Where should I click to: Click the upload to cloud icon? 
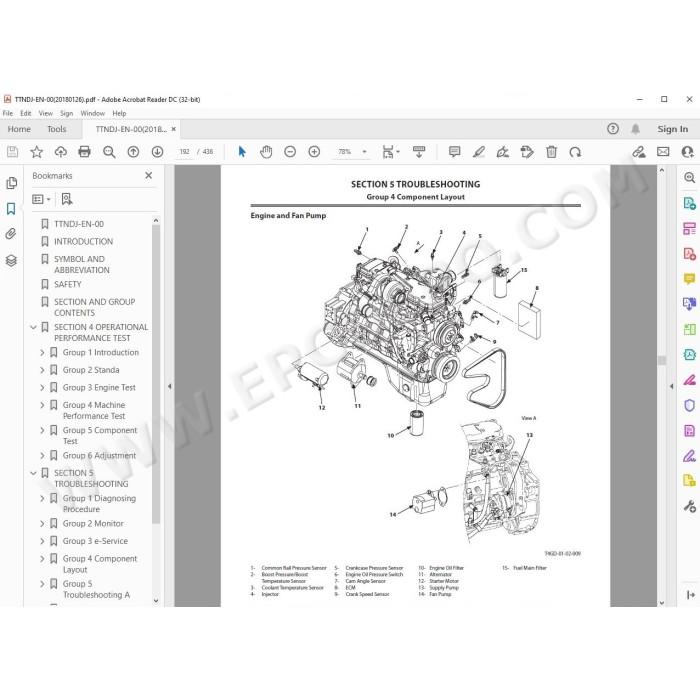click(x=61, y=152)
